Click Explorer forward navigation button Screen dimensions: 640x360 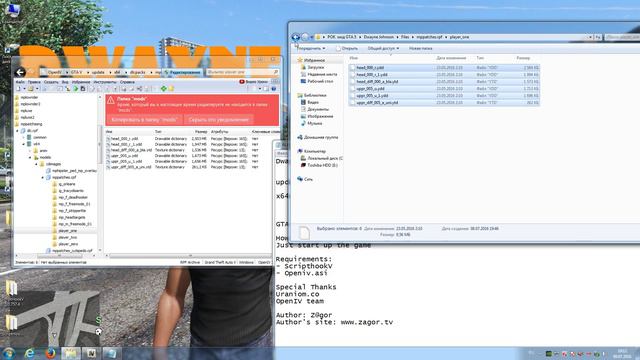pyautogui.click(x=305, y=37)
